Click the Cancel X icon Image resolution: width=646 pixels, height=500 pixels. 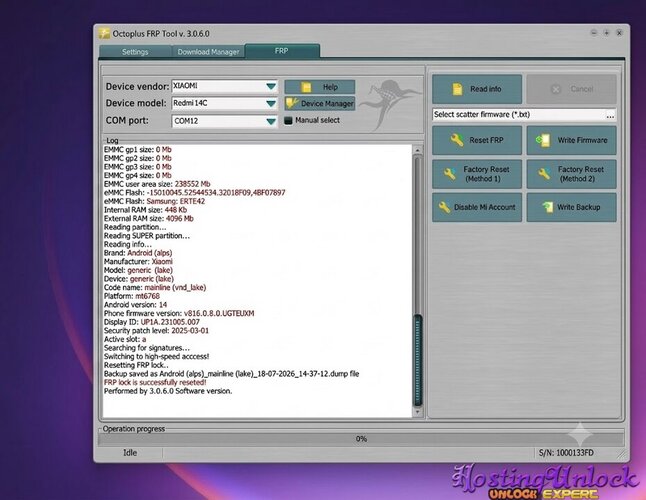[x=556, y=89]
